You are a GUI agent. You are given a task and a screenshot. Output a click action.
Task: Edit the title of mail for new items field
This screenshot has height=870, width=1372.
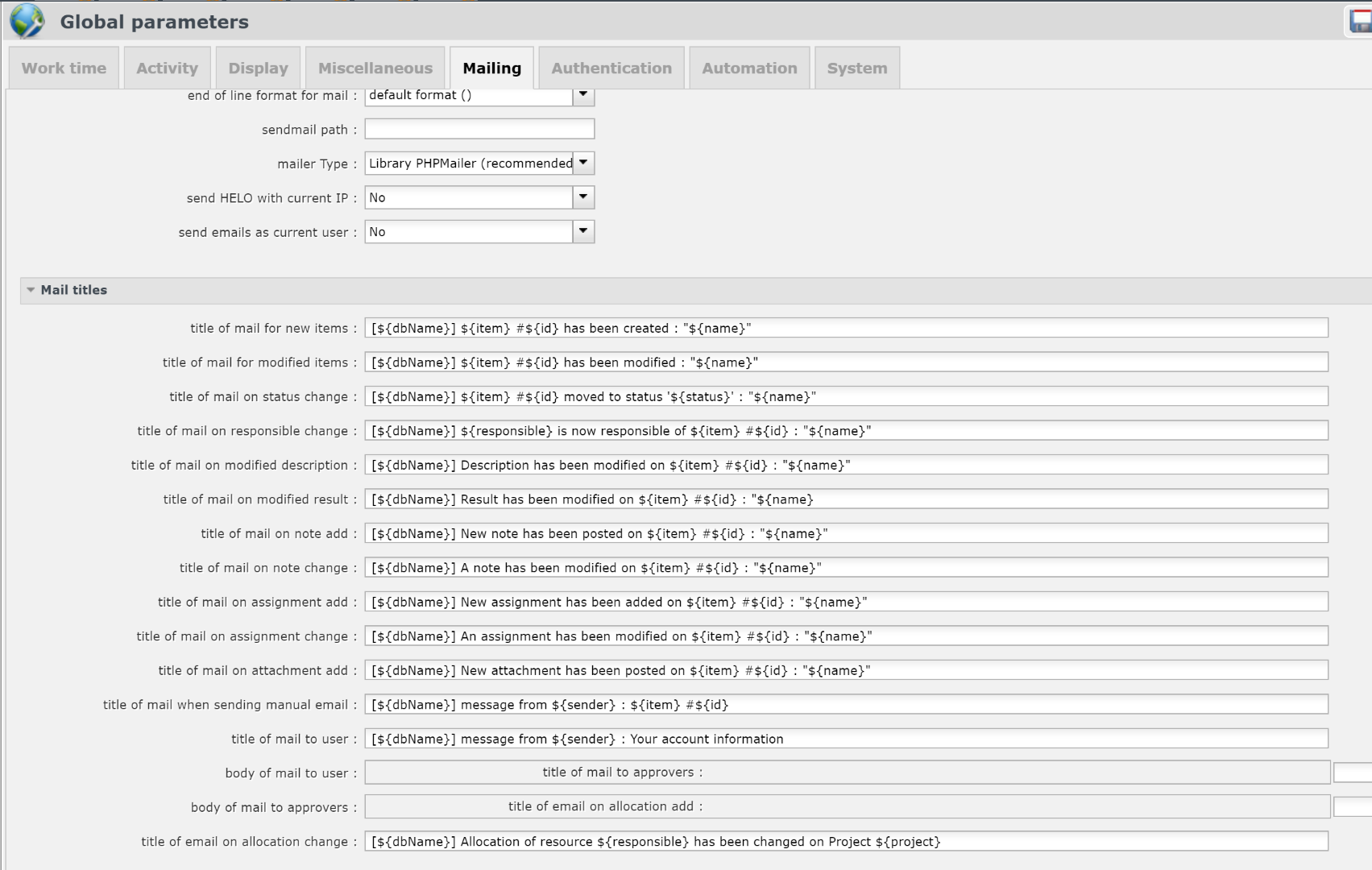(x=846, y=328)
